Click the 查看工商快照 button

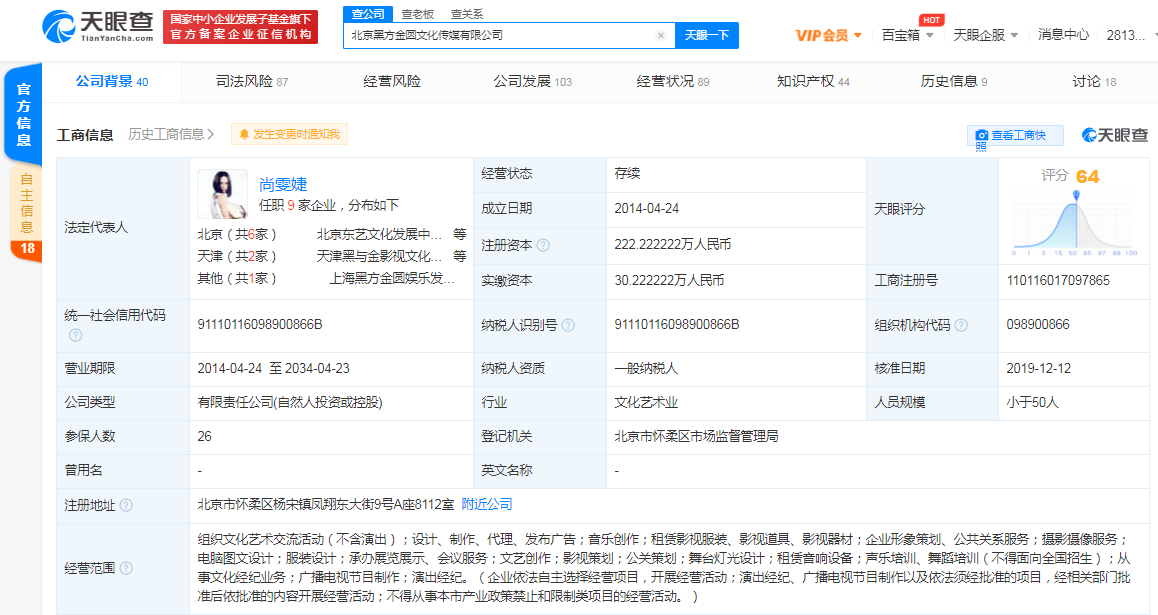pyautogui.click(x=1015, y=136)
